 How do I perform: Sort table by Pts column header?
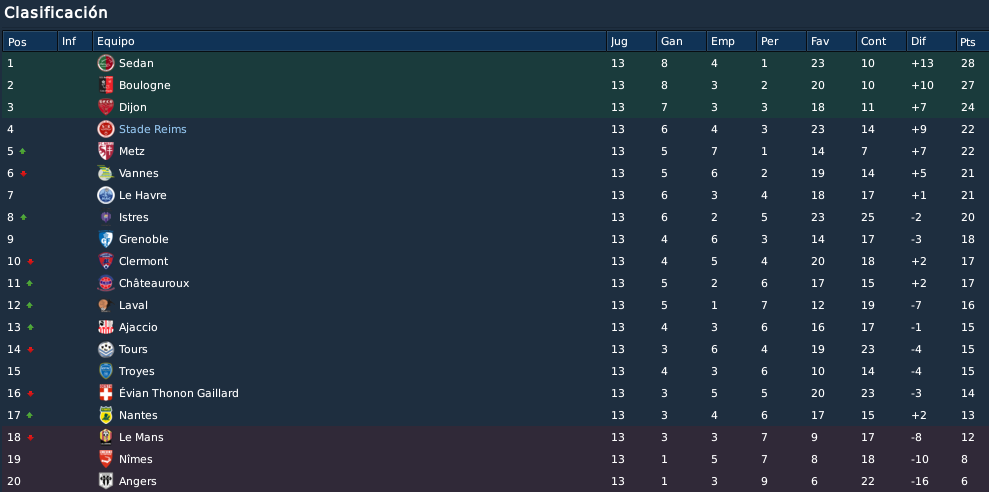pos(972,42)
